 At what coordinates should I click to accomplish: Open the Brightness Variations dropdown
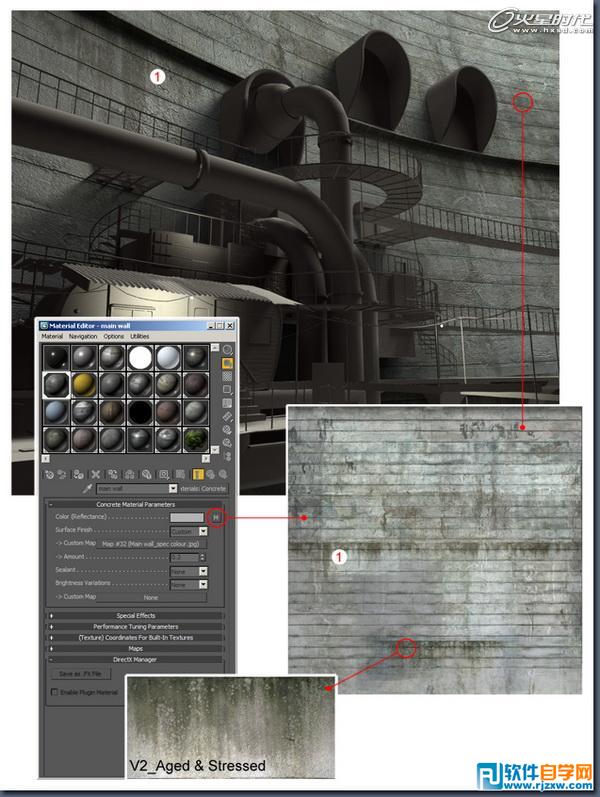point(203,584)
